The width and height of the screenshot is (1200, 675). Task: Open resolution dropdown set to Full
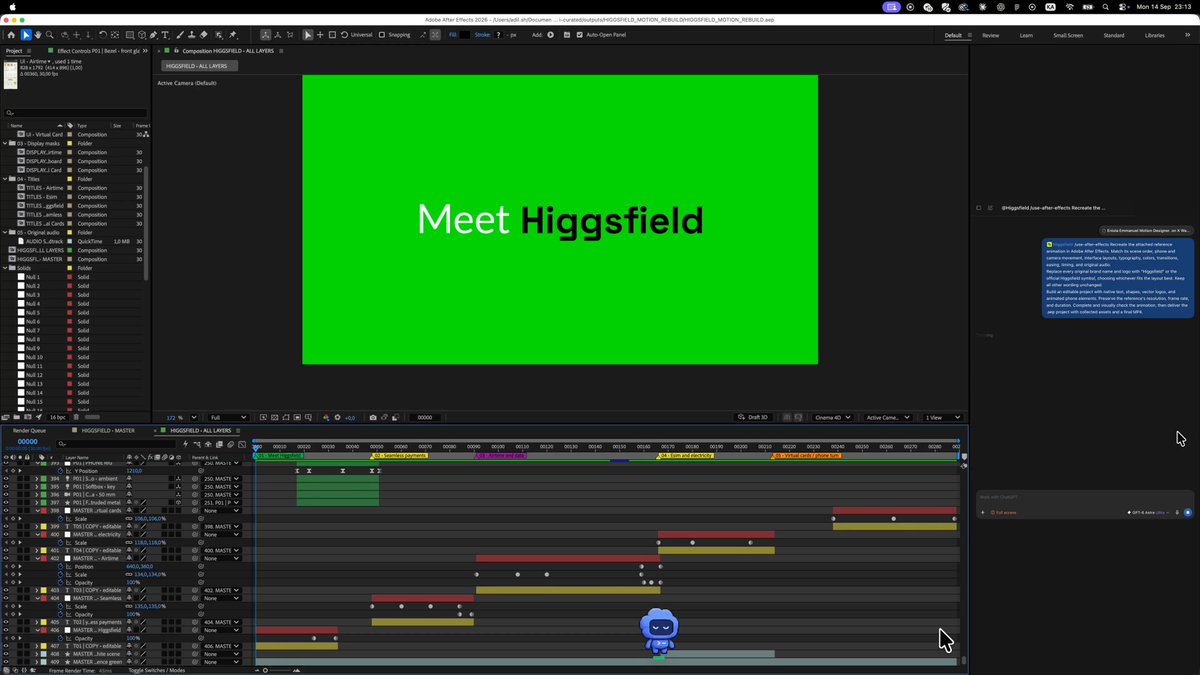click(x=228, y=417)
